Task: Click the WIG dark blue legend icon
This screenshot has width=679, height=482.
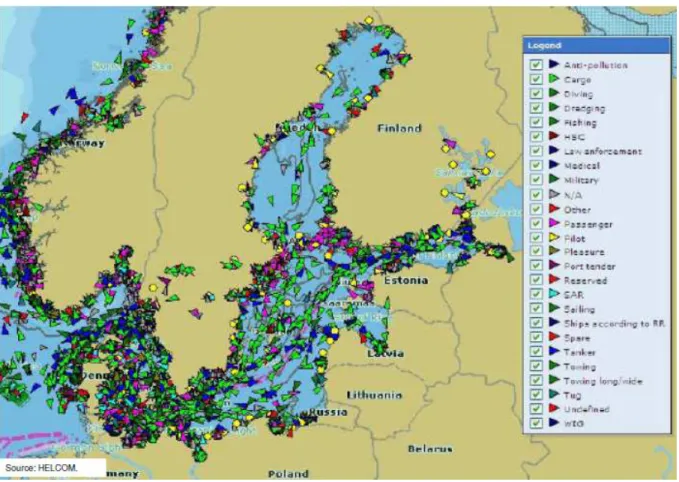Action: coord(554,422)
